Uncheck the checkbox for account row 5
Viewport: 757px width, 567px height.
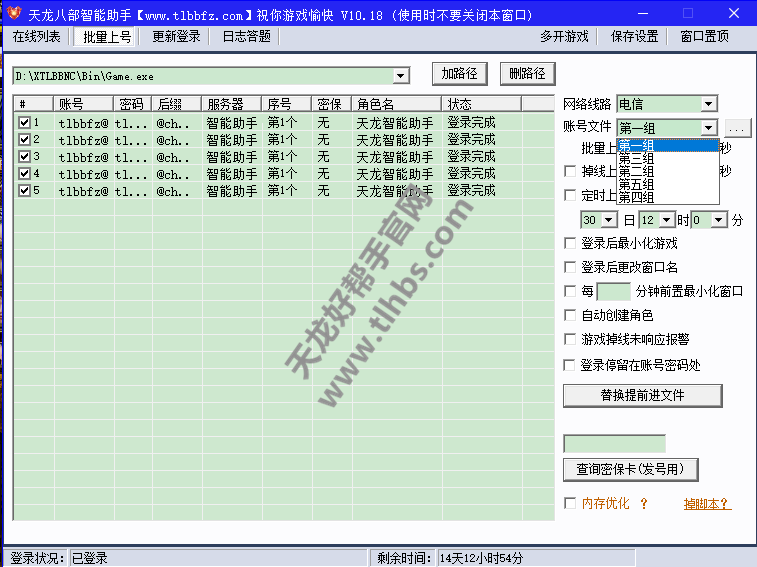pyautogui.click(x=24, y=190)
